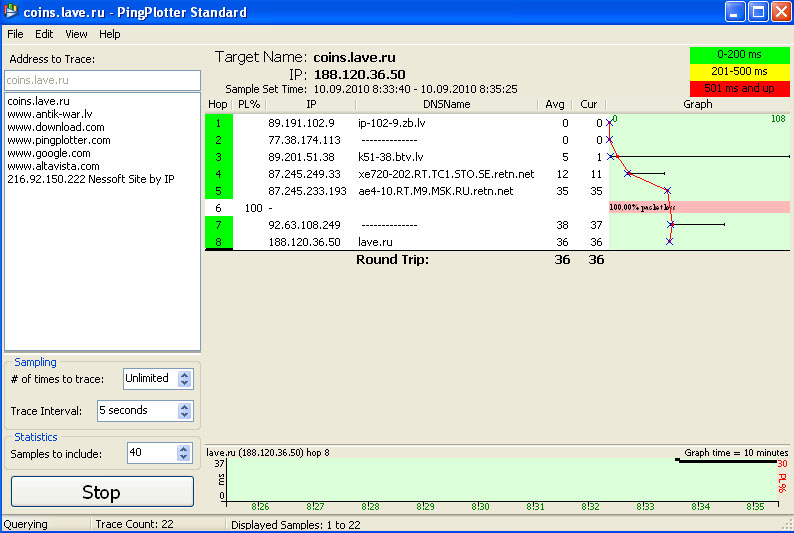This screenshot has width=794, height=533.
Task: Select hop 1 green cell
Action: pyautogui.click(x=219, y=123)
